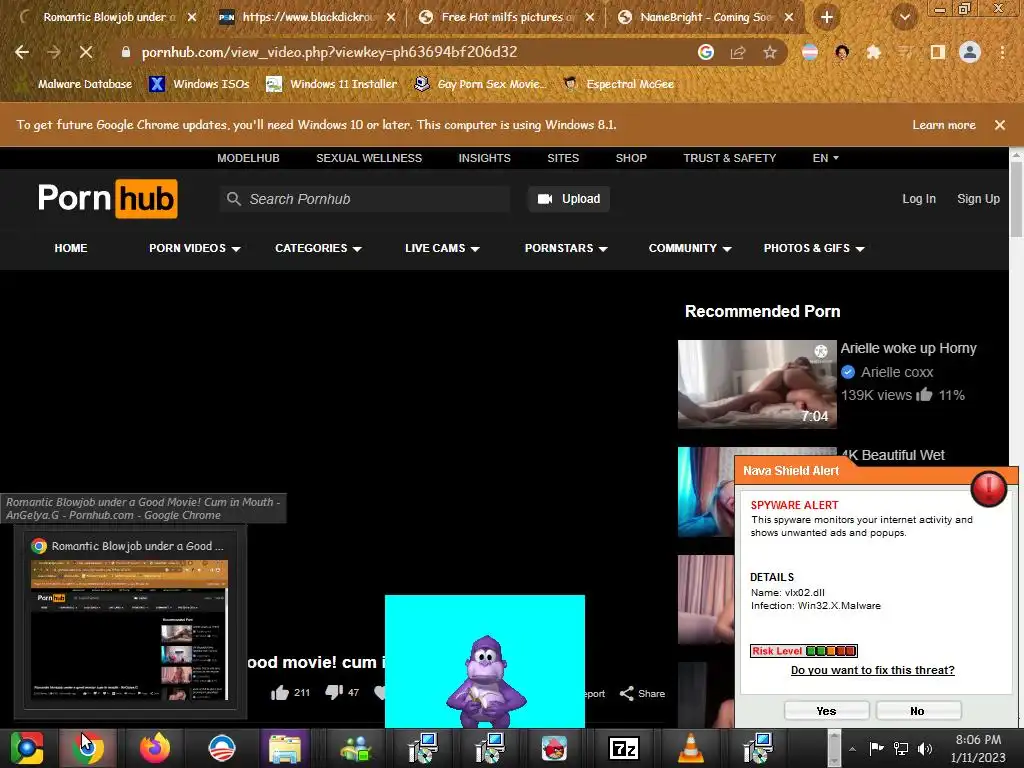Click the Upload button
Screen dimensions: 1024x768
pos(569,199)
